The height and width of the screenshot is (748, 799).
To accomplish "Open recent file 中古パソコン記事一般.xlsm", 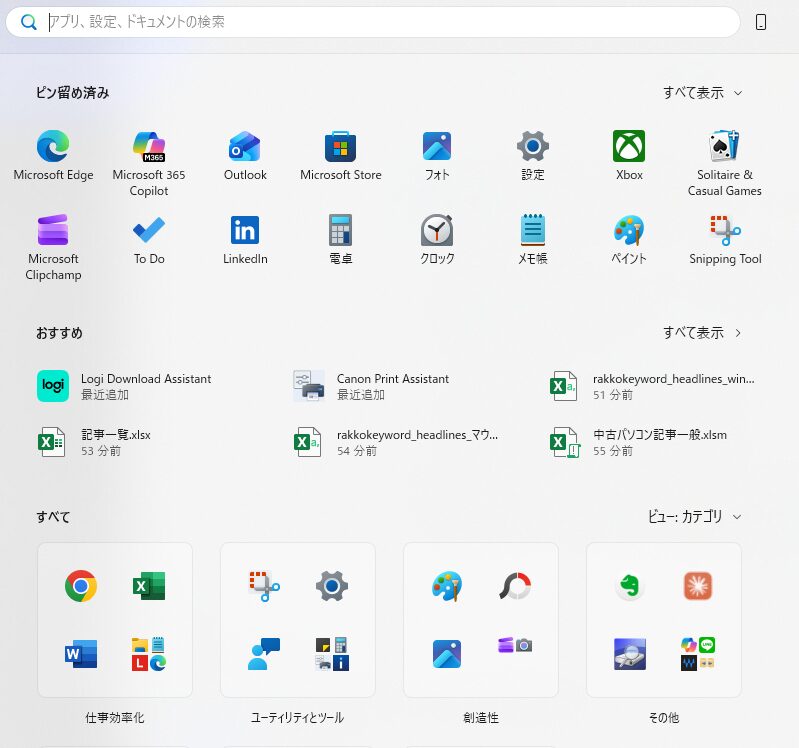I will coord(639,442).
